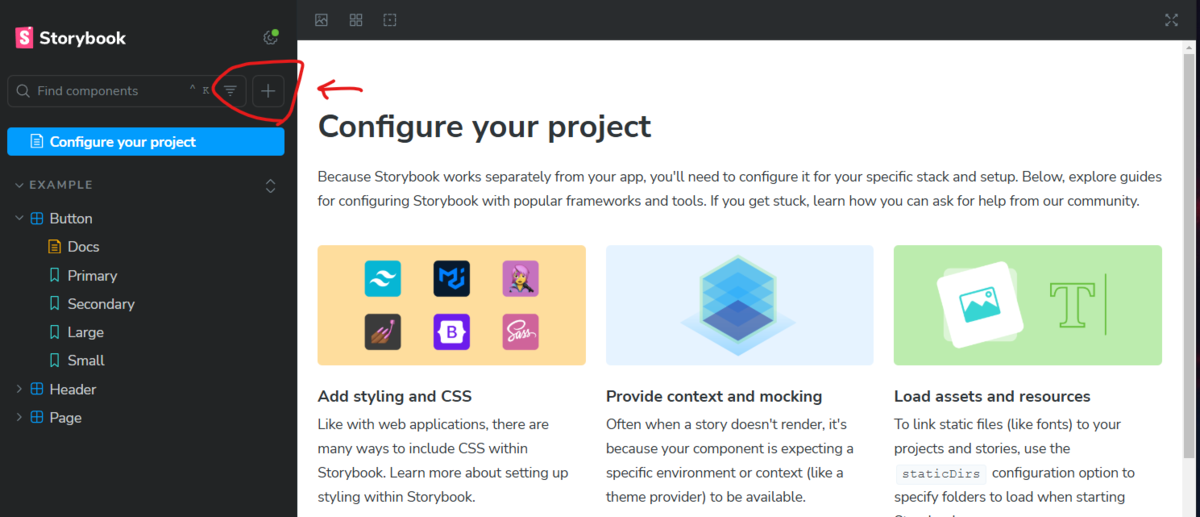Click the Button component label
This screenshot has width=1200, height=517.
71,218
